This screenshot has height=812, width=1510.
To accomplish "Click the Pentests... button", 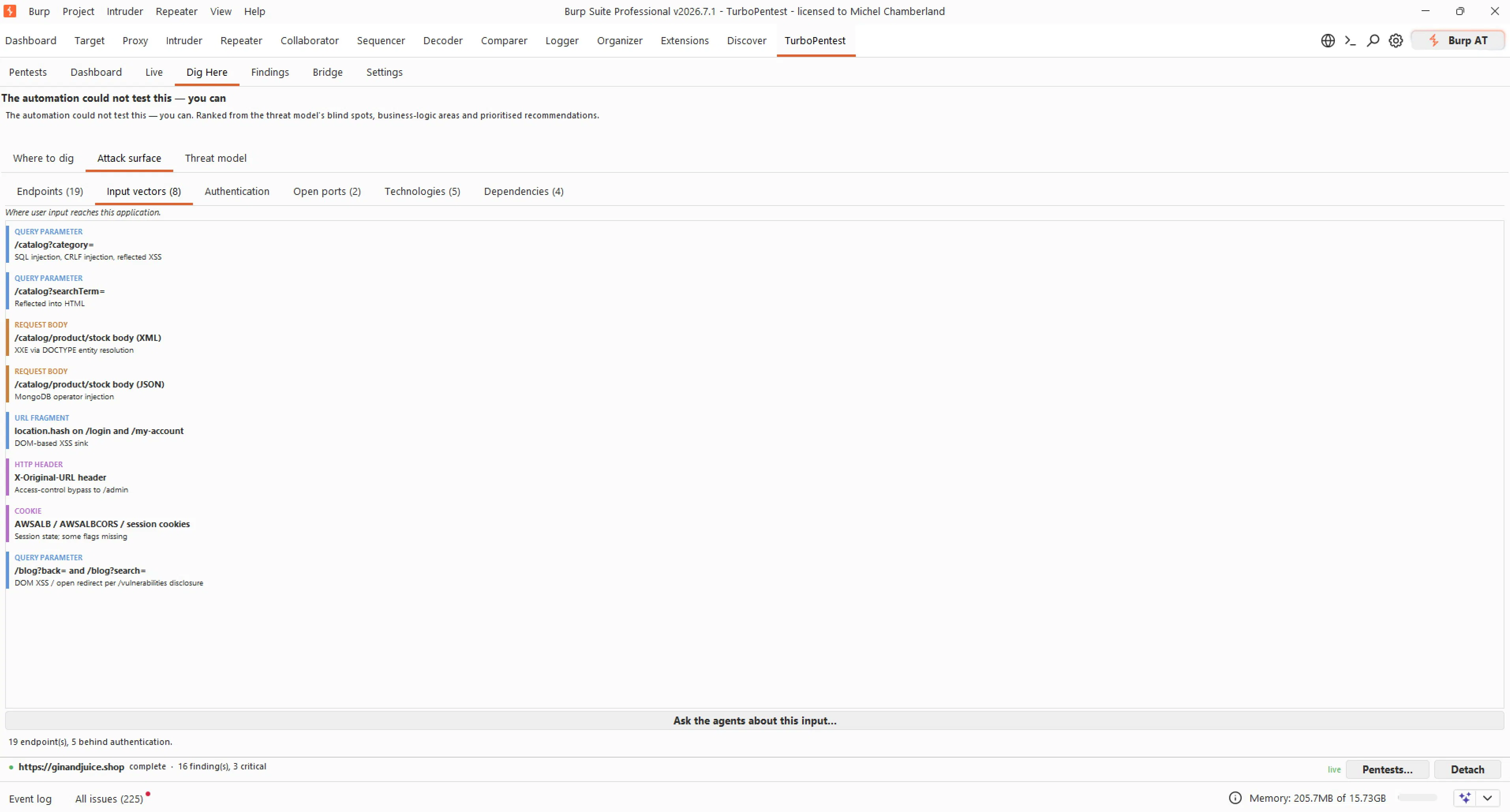I will pos(1388,769).
